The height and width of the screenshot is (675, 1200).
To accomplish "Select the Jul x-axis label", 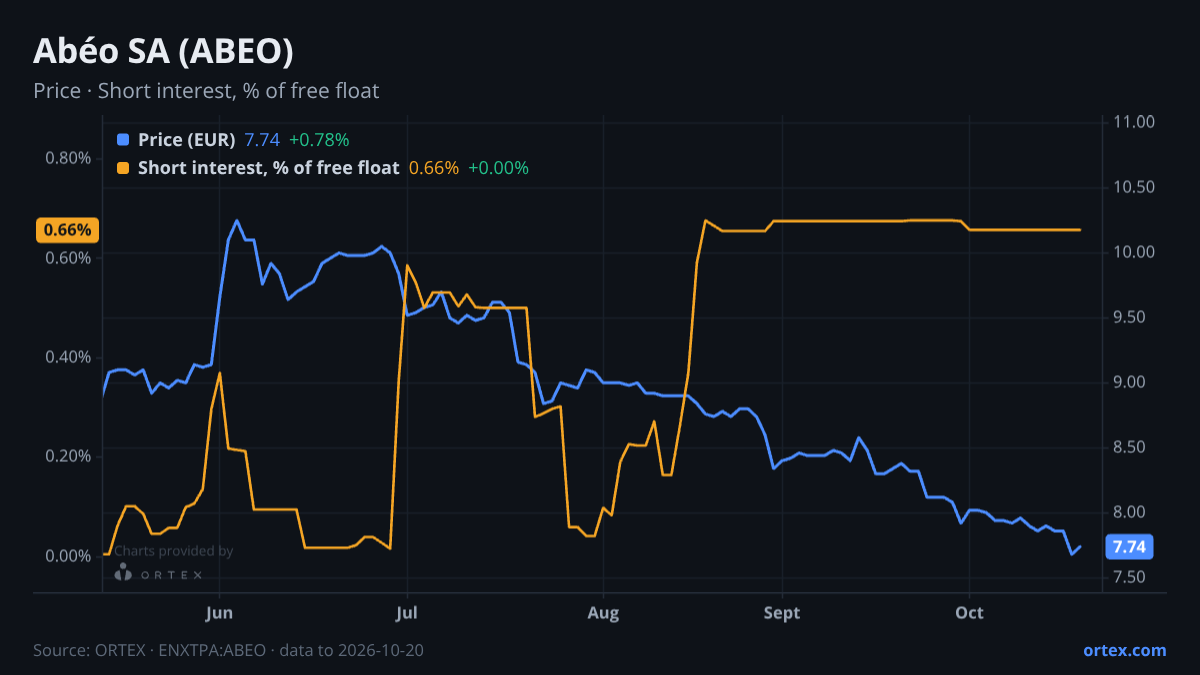I will [x=406, y=613].
